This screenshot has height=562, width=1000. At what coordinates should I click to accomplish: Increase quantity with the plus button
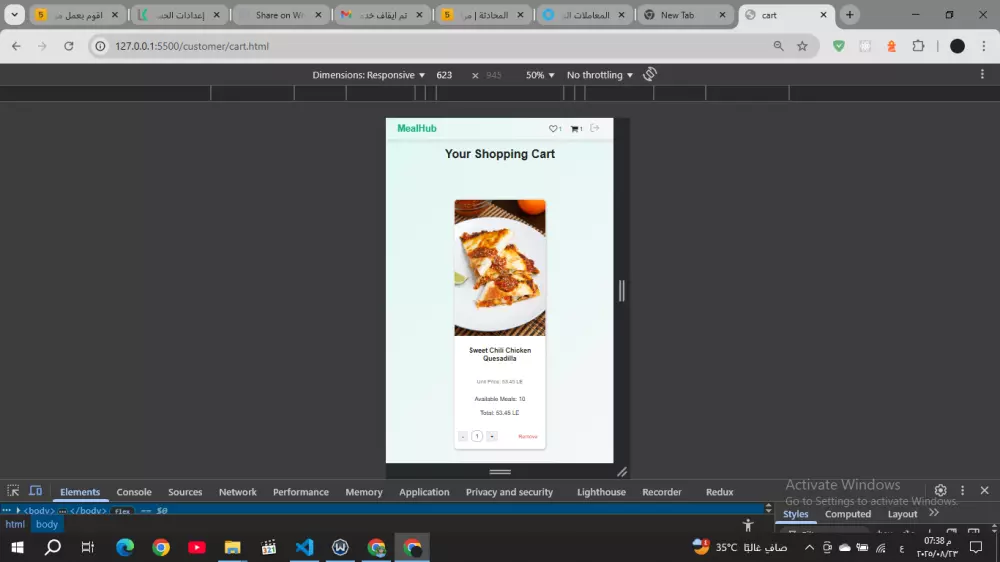492,436
